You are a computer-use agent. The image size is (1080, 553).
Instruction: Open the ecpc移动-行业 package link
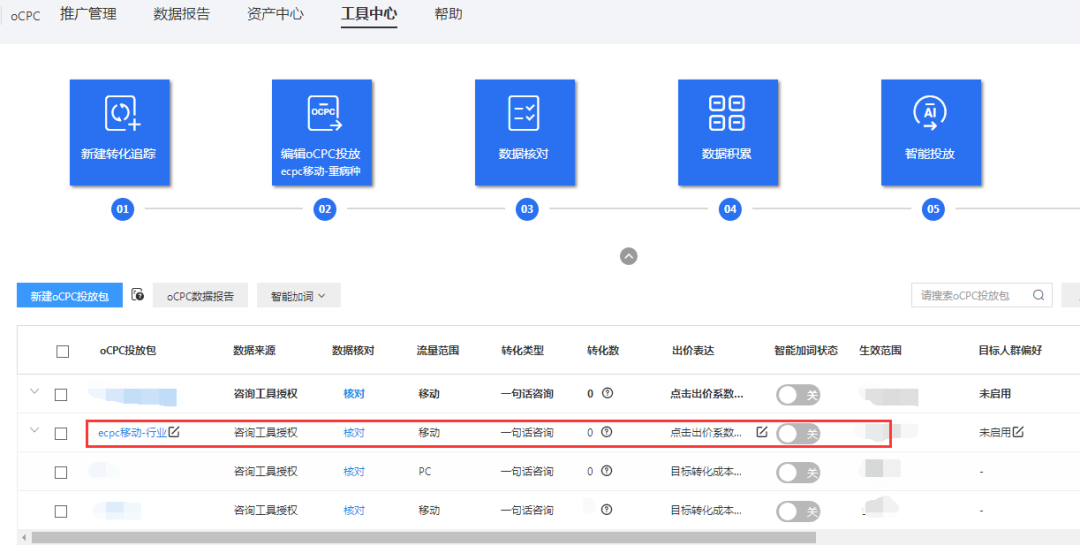coord(132,432)
